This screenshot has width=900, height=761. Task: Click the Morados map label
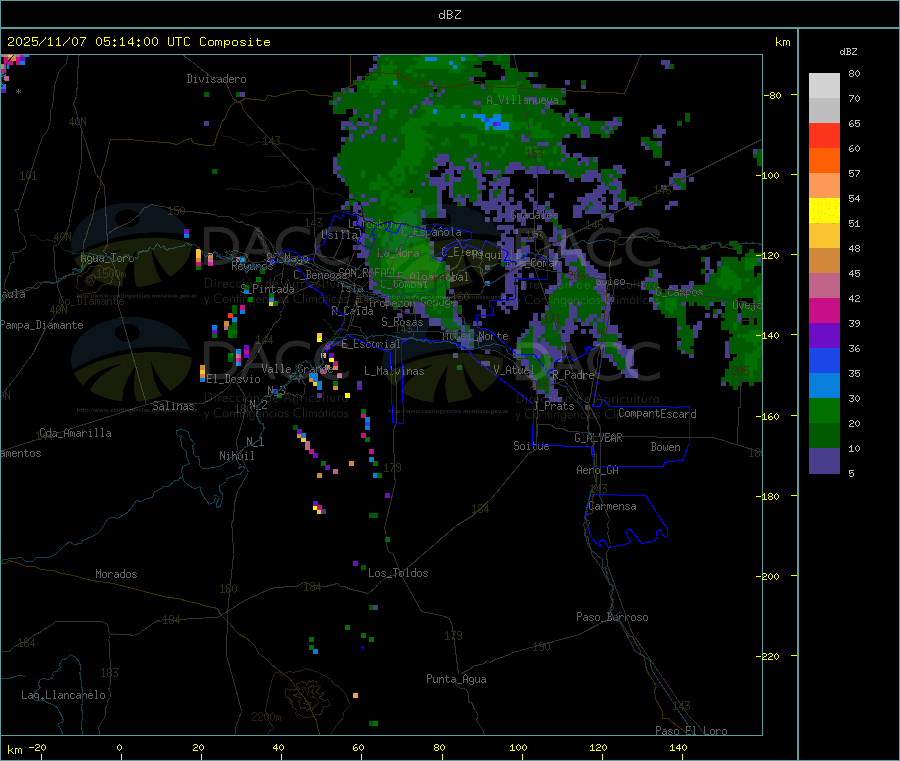click(116, 574)
